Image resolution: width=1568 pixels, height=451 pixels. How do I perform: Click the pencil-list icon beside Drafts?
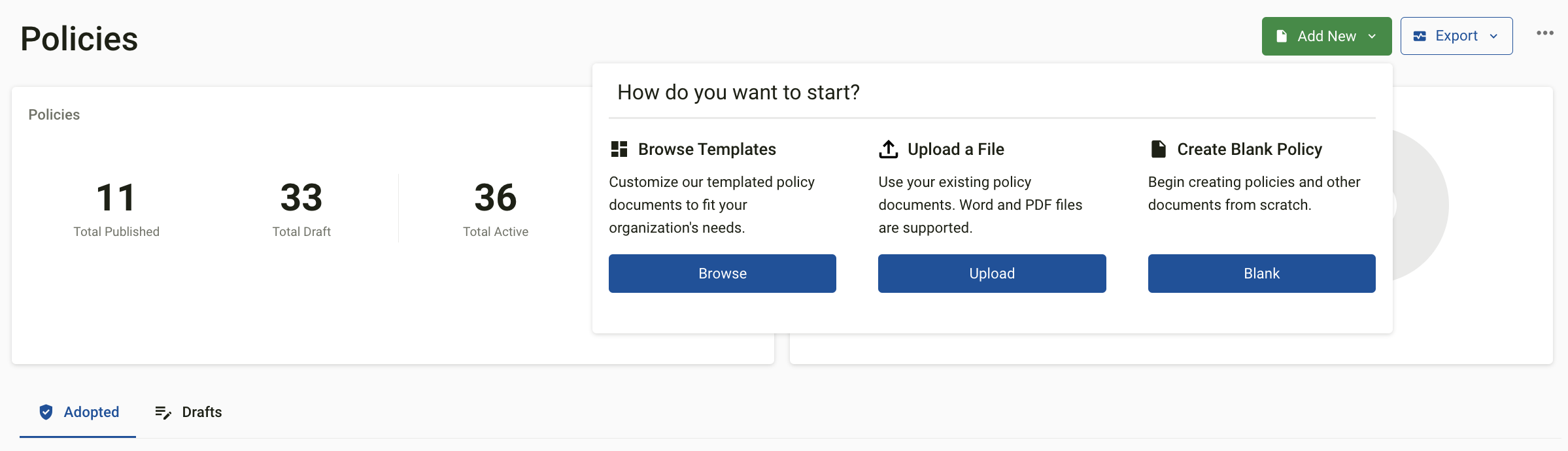click(x=163, y=412)
